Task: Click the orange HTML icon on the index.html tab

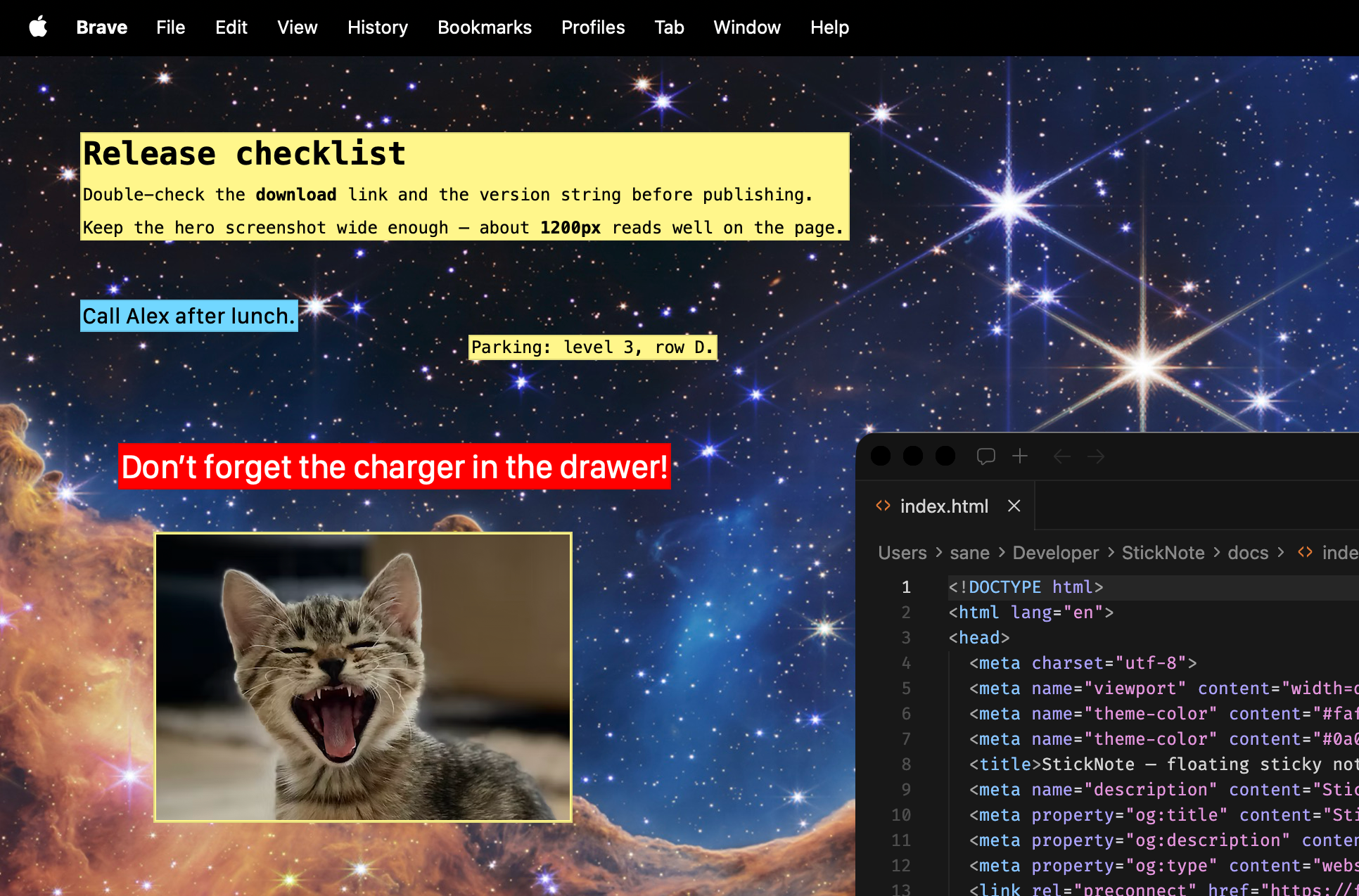Action: coord(883,506)
